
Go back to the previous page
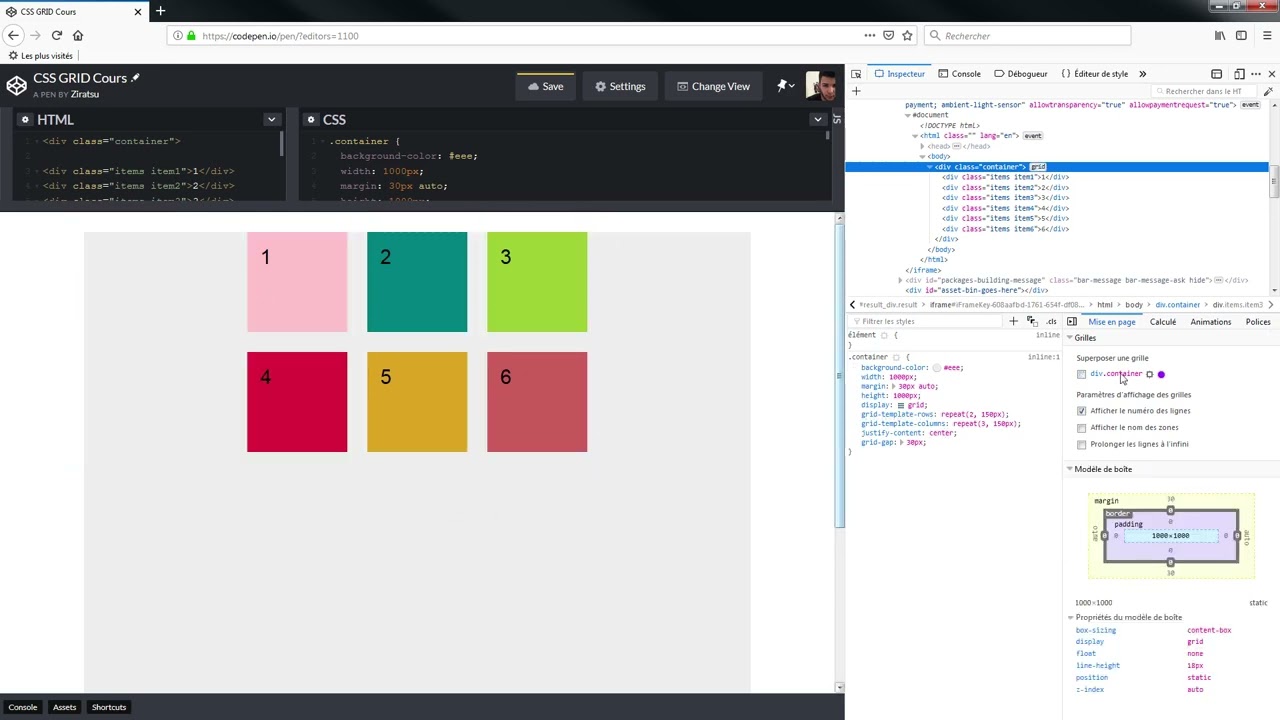[x=13, y=36]
